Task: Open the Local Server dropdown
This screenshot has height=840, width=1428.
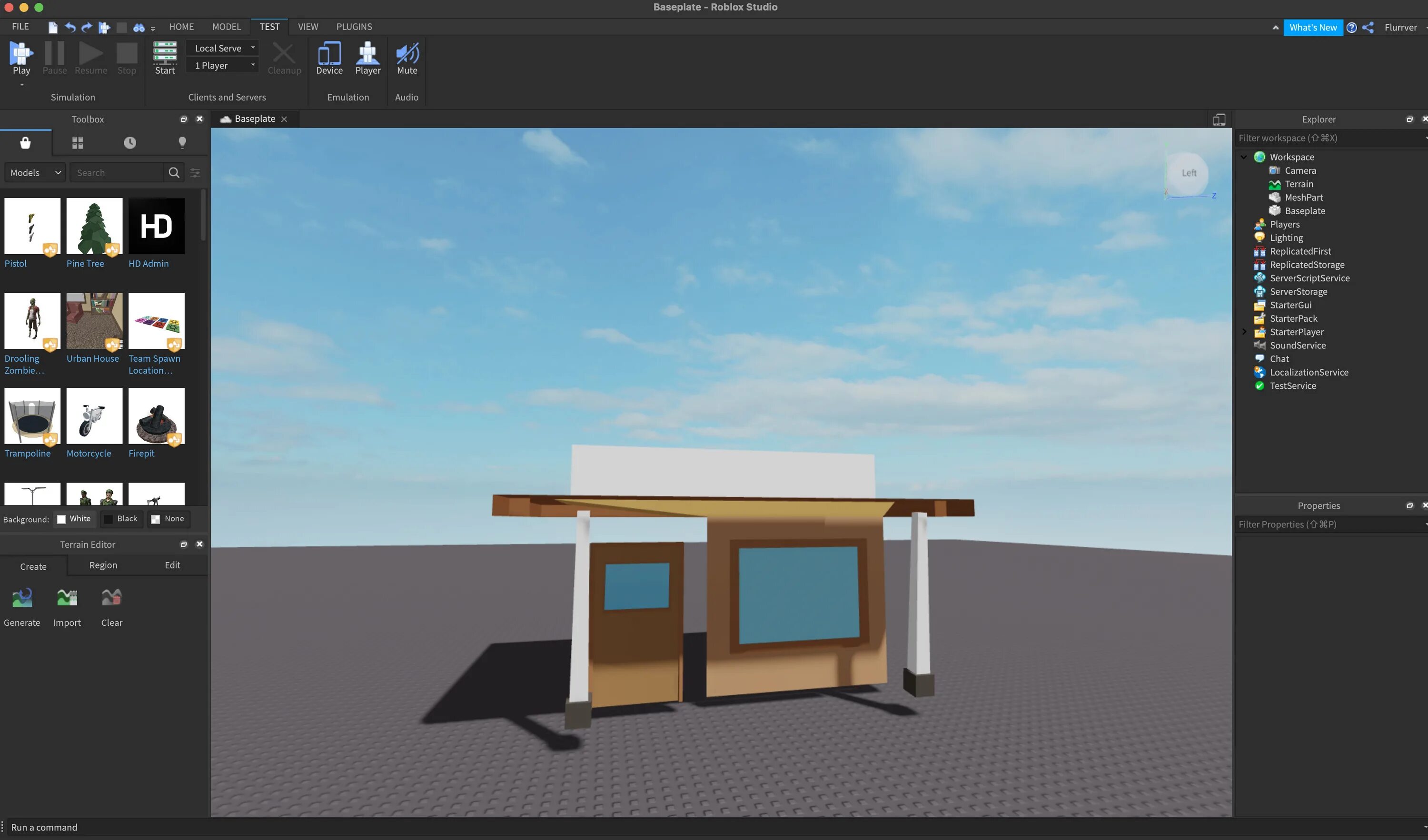Action: coord(223,48)
